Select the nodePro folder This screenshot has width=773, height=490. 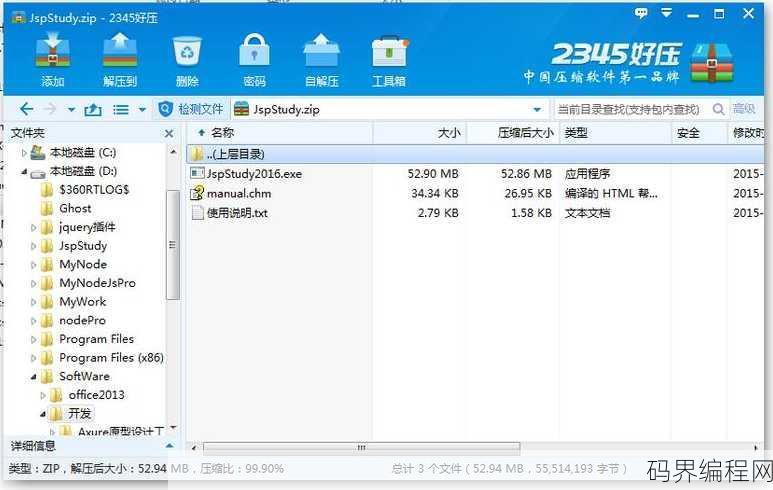point(82,320)
